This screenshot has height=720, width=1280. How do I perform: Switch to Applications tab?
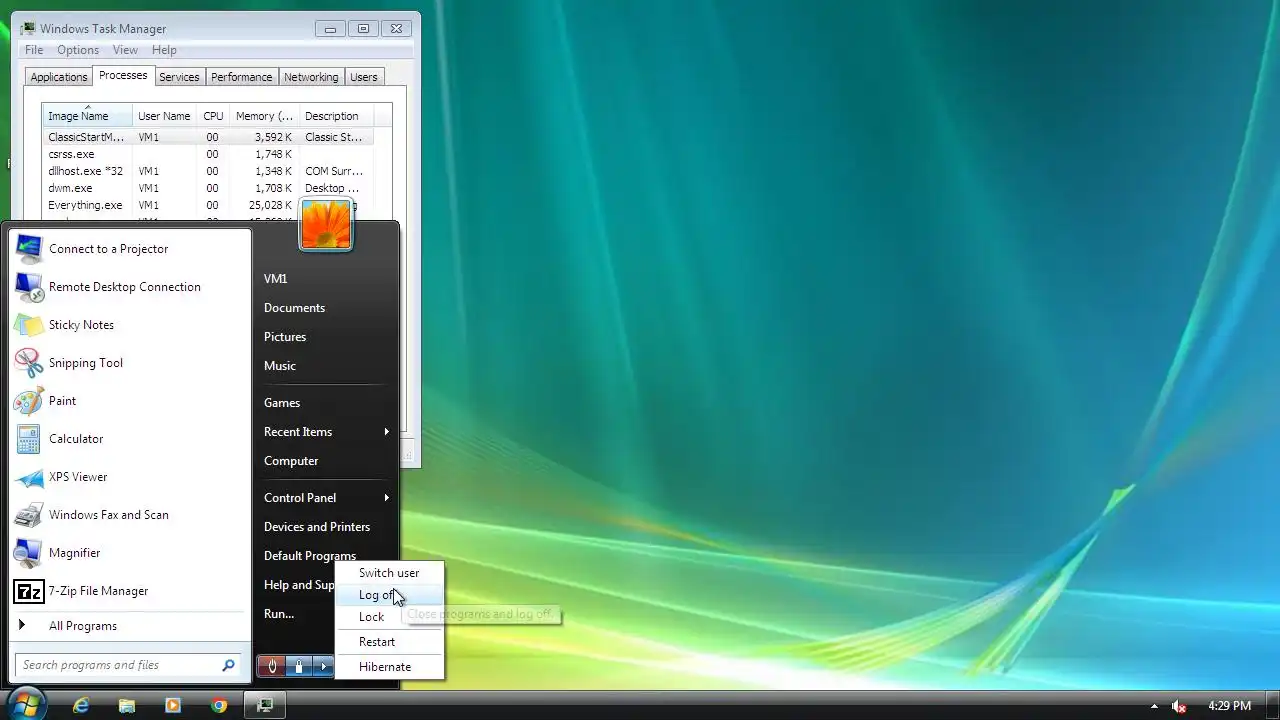(x=59, y=77)
